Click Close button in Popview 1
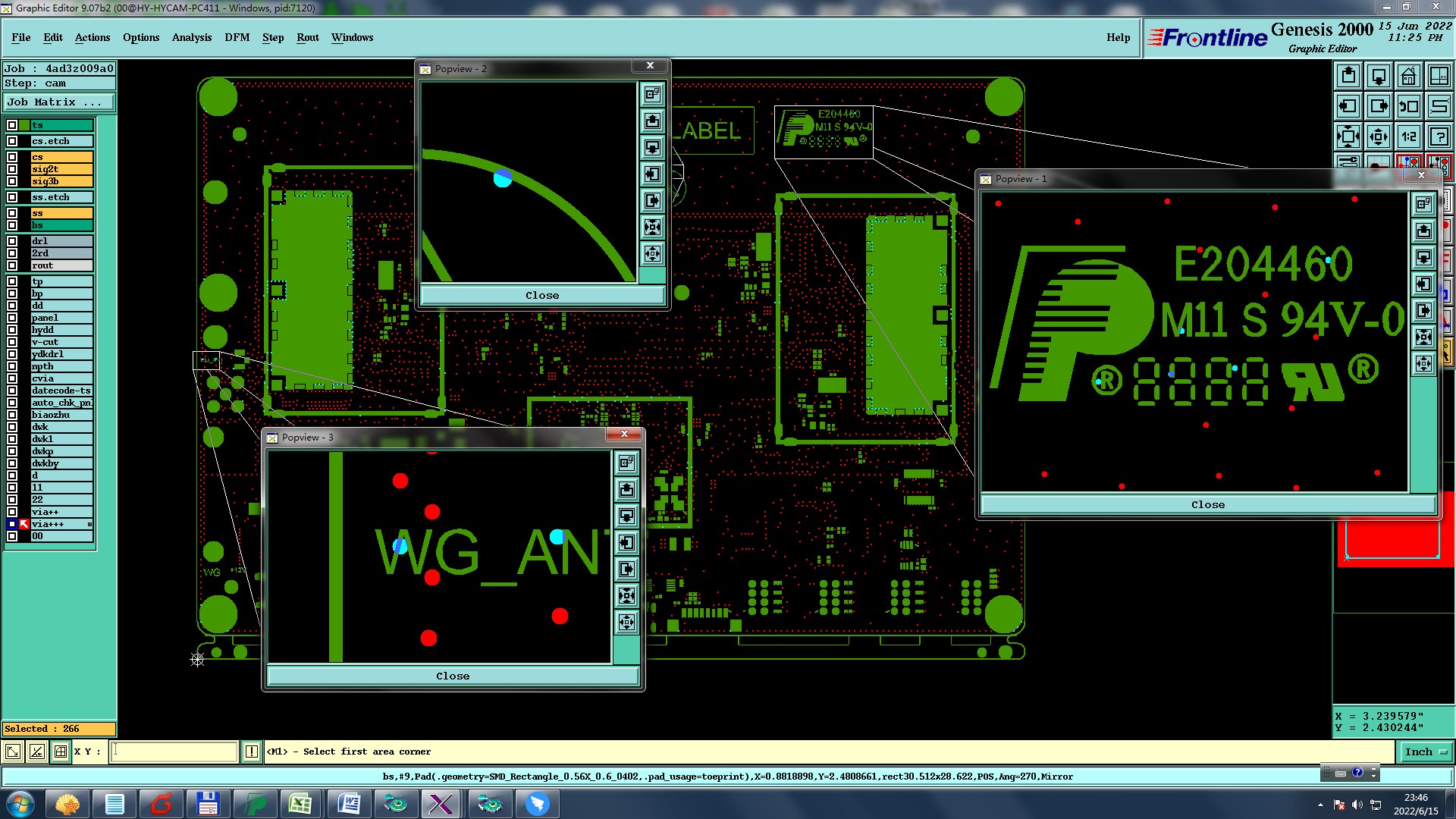The width and height of the screenshot is (1456, 819). (x=1207, y=504)
